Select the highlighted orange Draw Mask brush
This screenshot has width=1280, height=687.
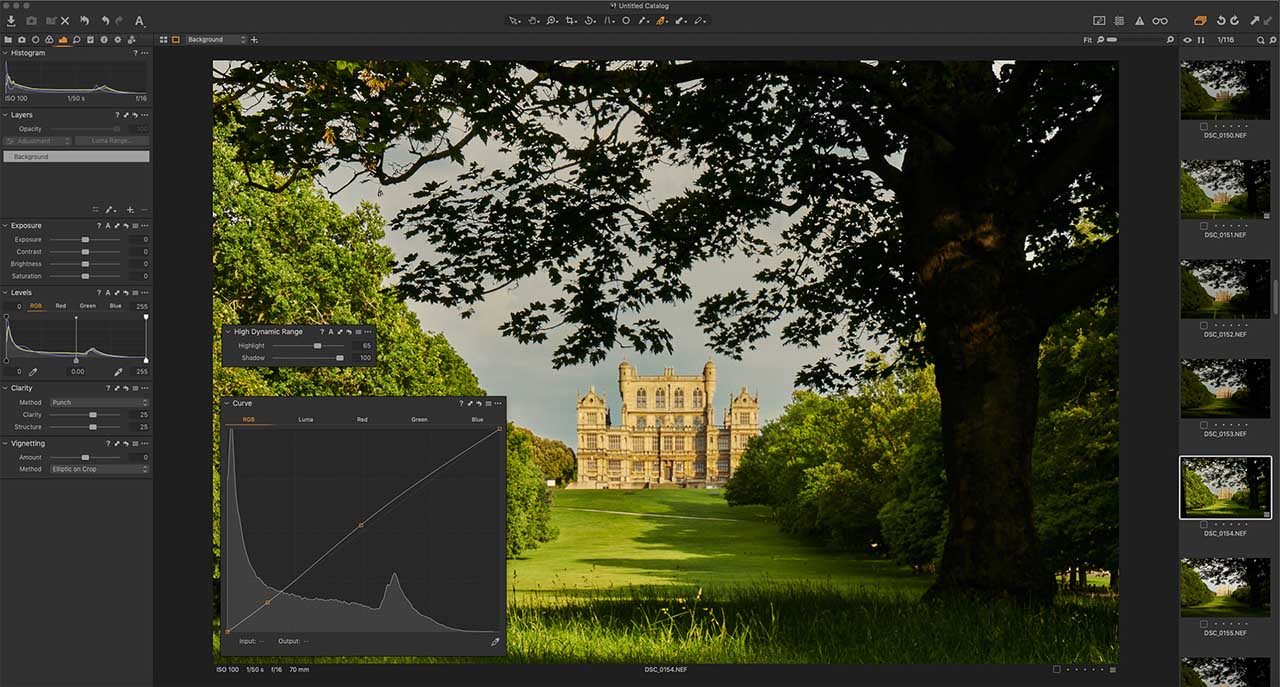[662, 20]
